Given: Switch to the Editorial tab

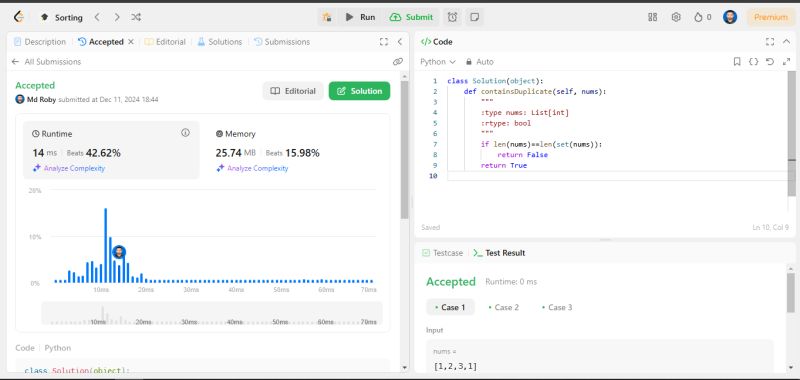Looking at the screenshot, I should coord(165,42).
